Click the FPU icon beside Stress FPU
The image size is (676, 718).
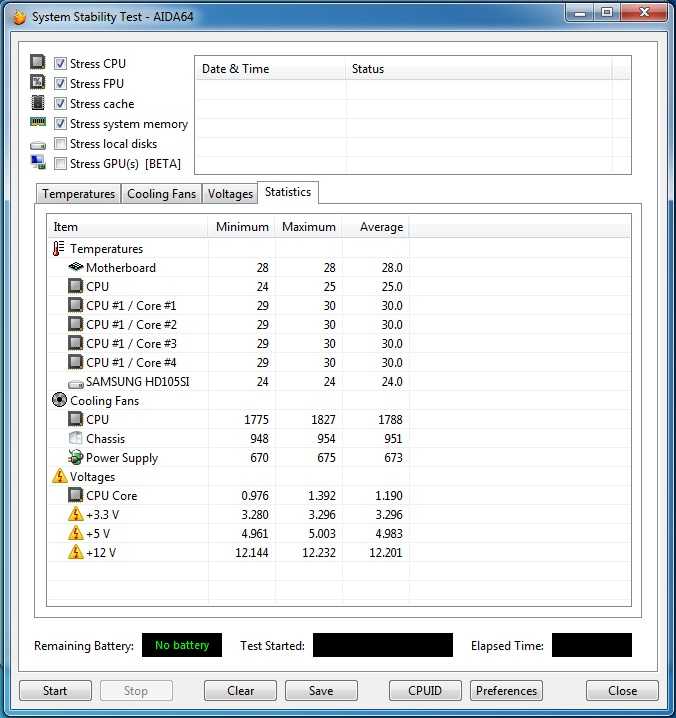click(x=38, y=82)
